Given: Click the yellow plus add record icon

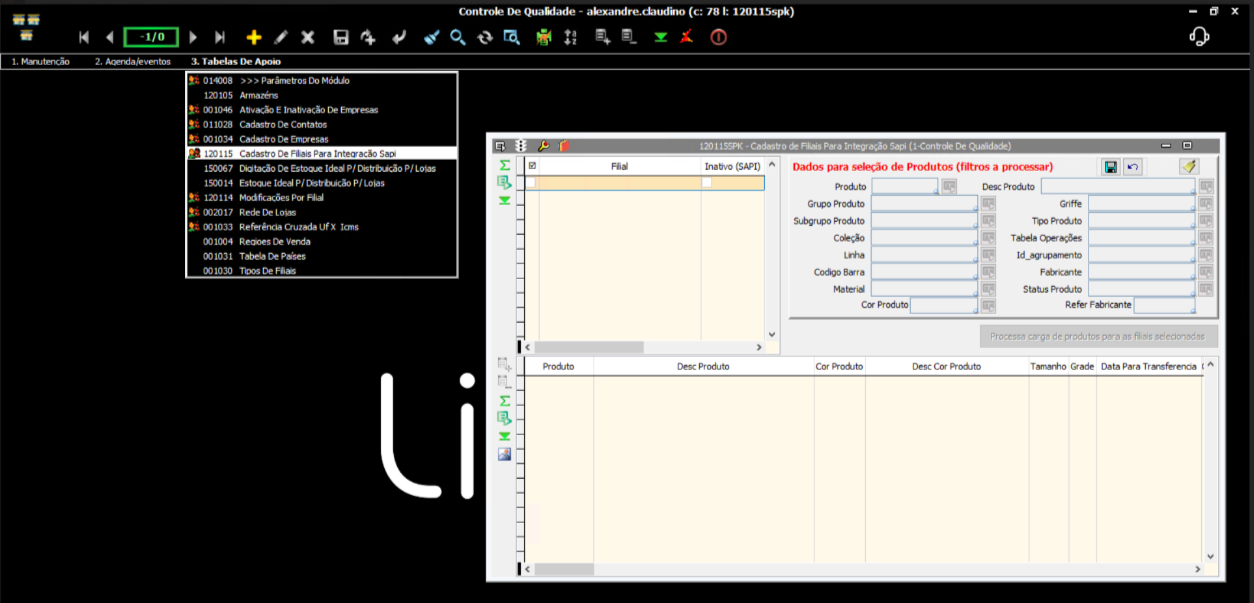Looking at the screenshot, I should [254, 37].
